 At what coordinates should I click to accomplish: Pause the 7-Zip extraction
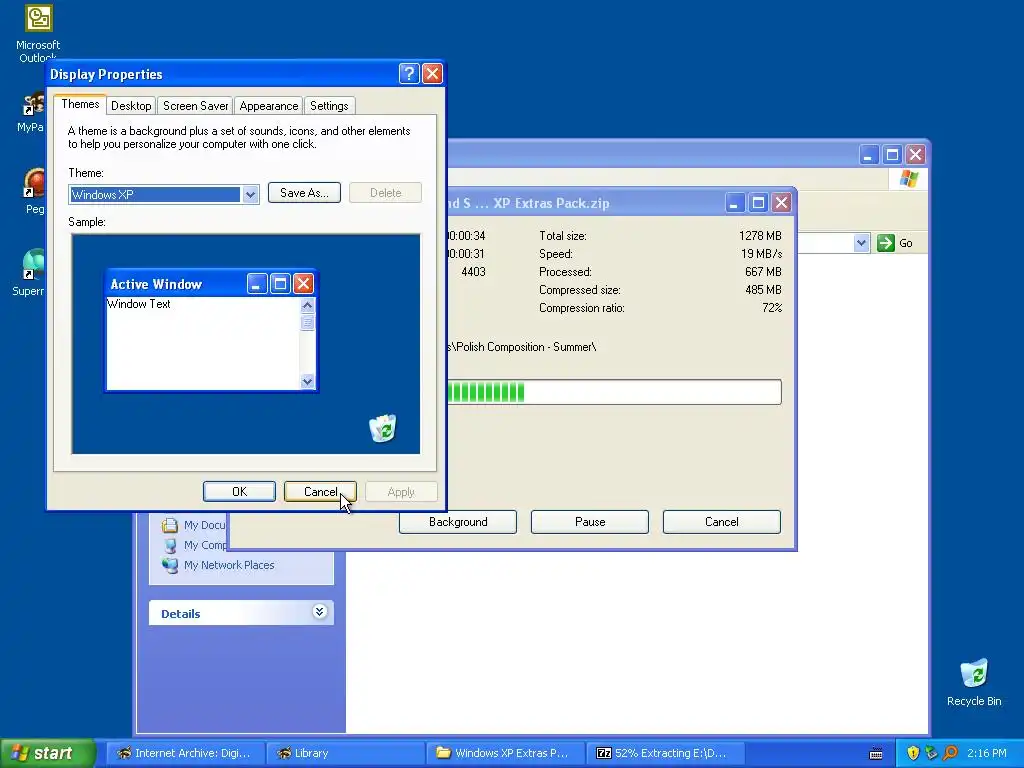[x=590, y=522]
